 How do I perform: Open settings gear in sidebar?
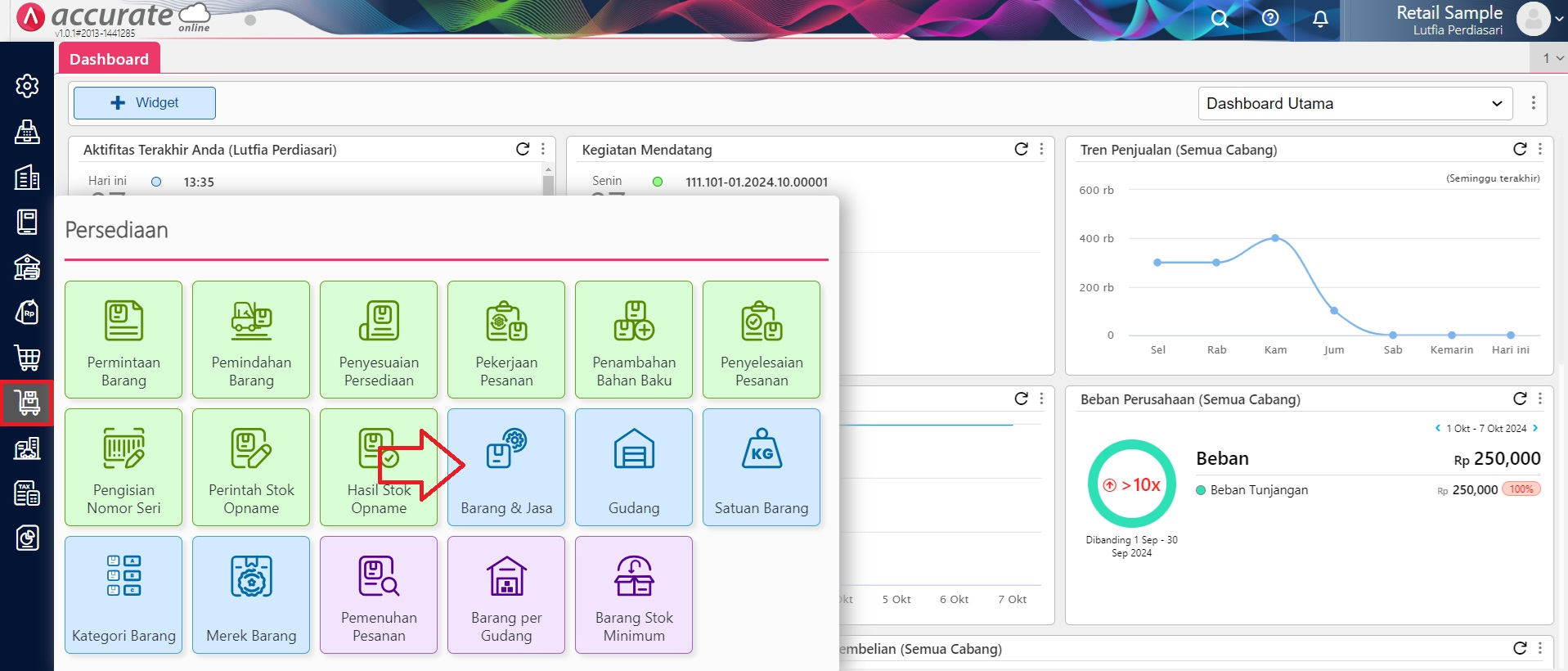point(27,86)
